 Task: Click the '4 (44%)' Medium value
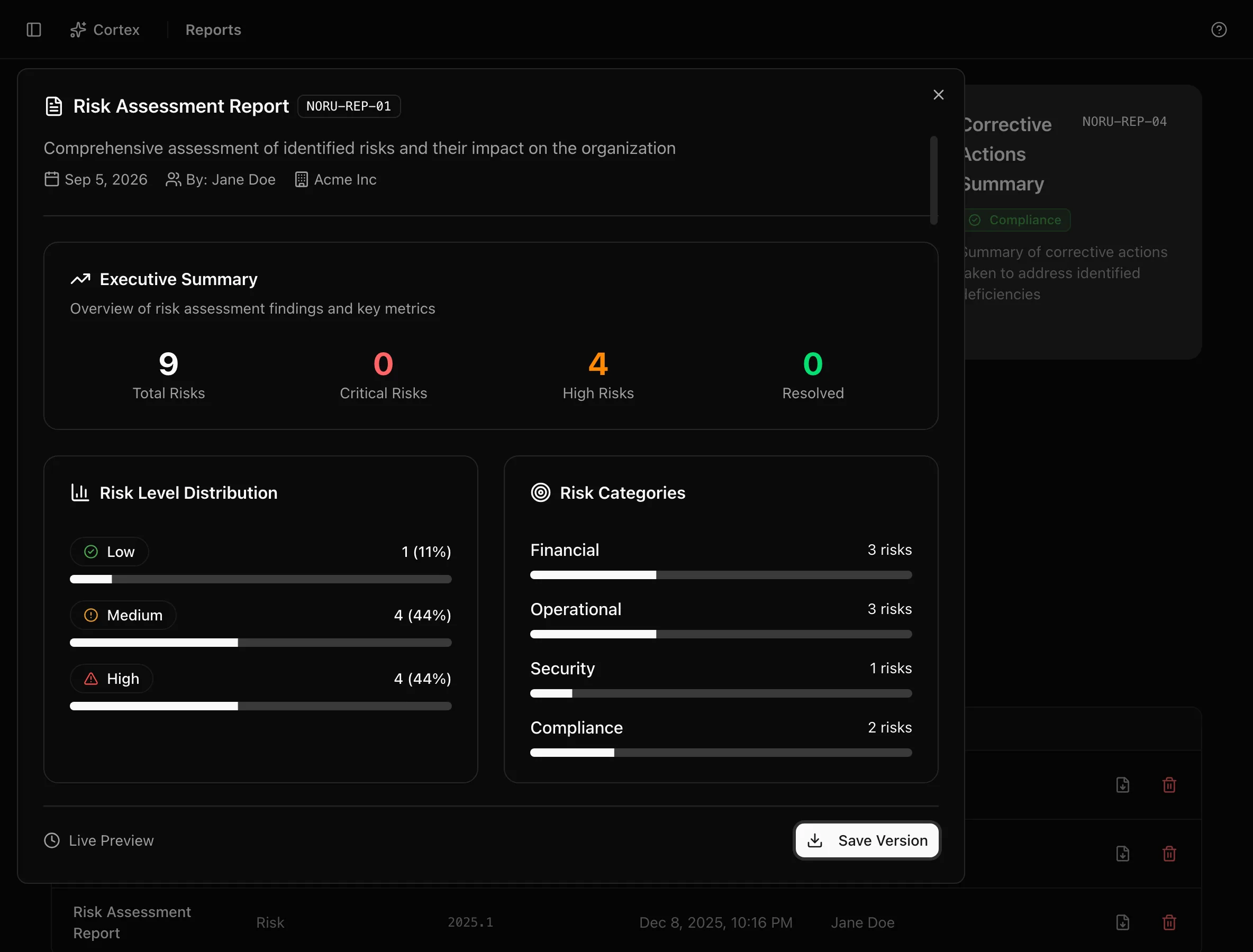pos(422,615)
